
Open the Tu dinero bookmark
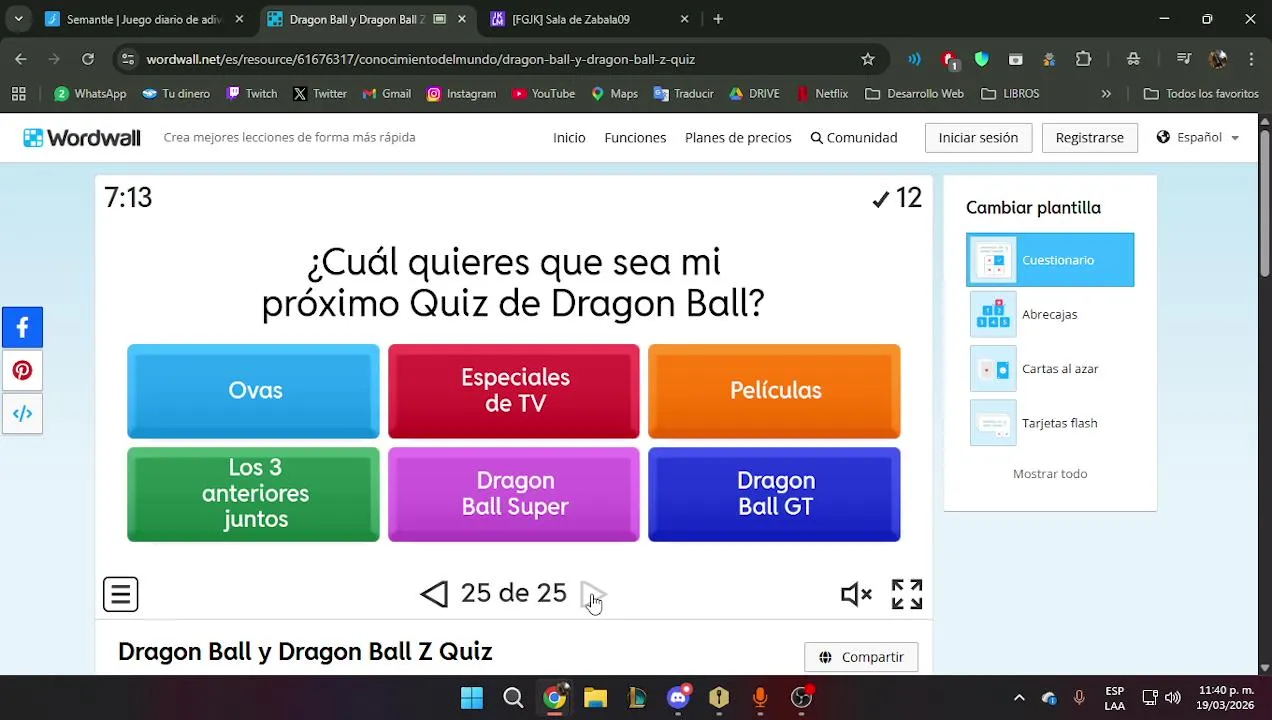[176, 94]
